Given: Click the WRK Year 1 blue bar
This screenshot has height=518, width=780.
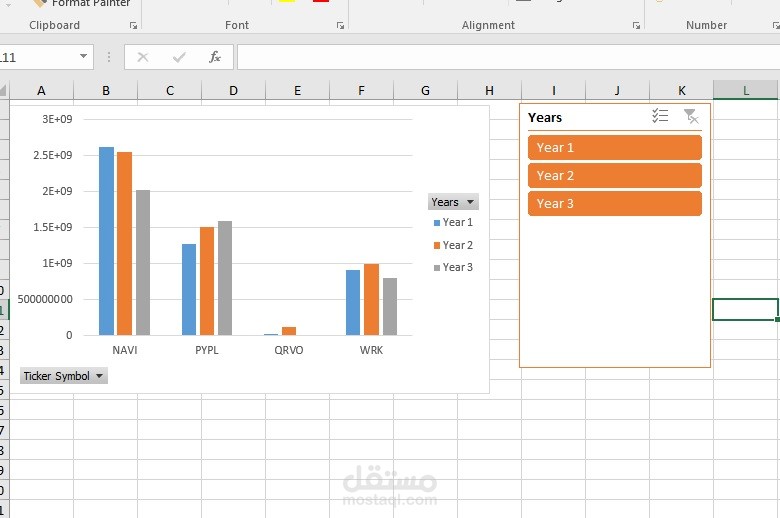Looking at the screenshot, I should (353, 303).
